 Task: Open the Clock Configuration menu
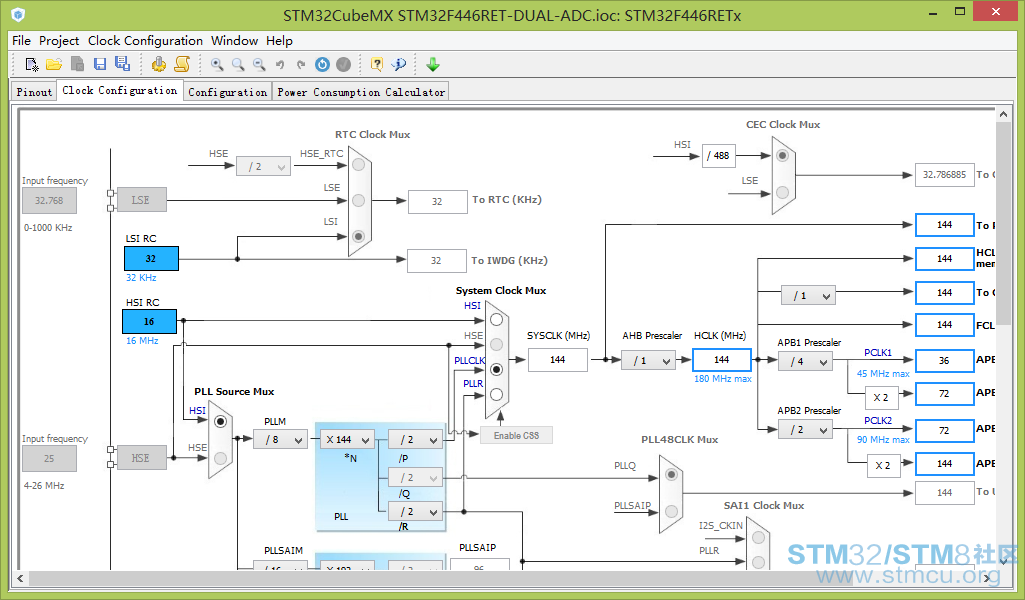tap(145, 41)
